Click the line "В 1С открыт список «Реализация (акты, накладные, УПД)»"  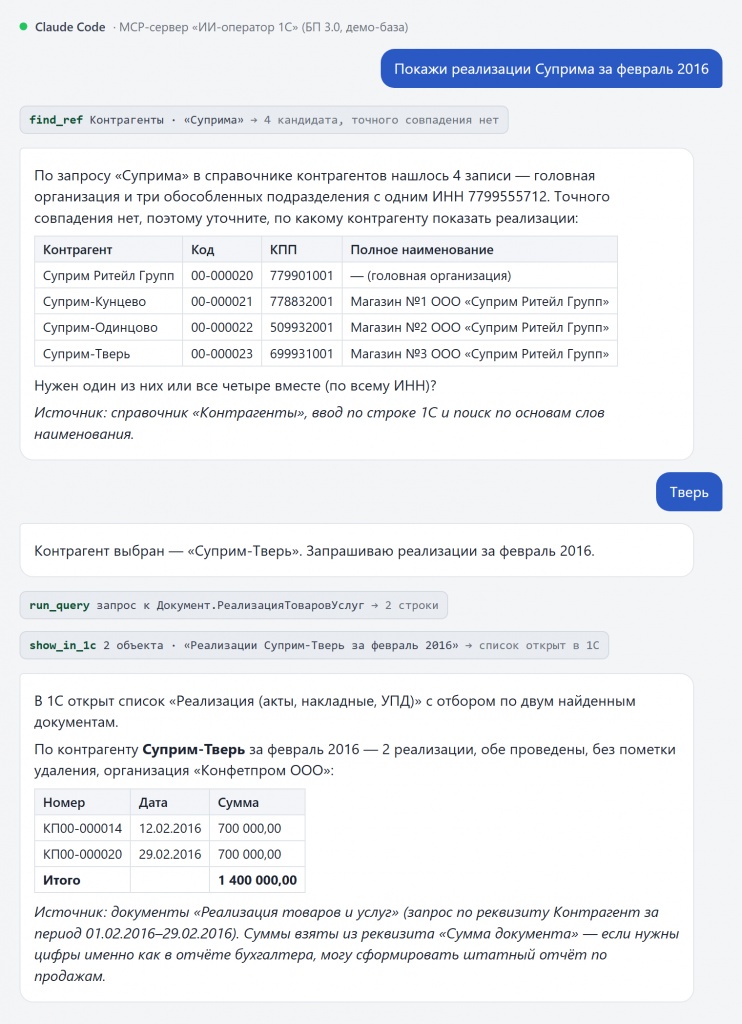coord(334,712)
